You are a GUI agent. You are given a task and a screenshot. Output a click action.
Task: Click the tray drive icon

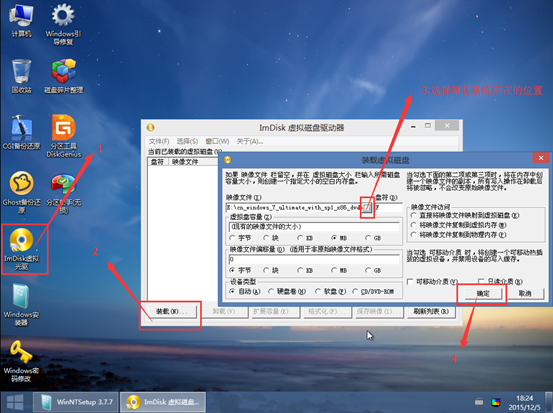479,401
